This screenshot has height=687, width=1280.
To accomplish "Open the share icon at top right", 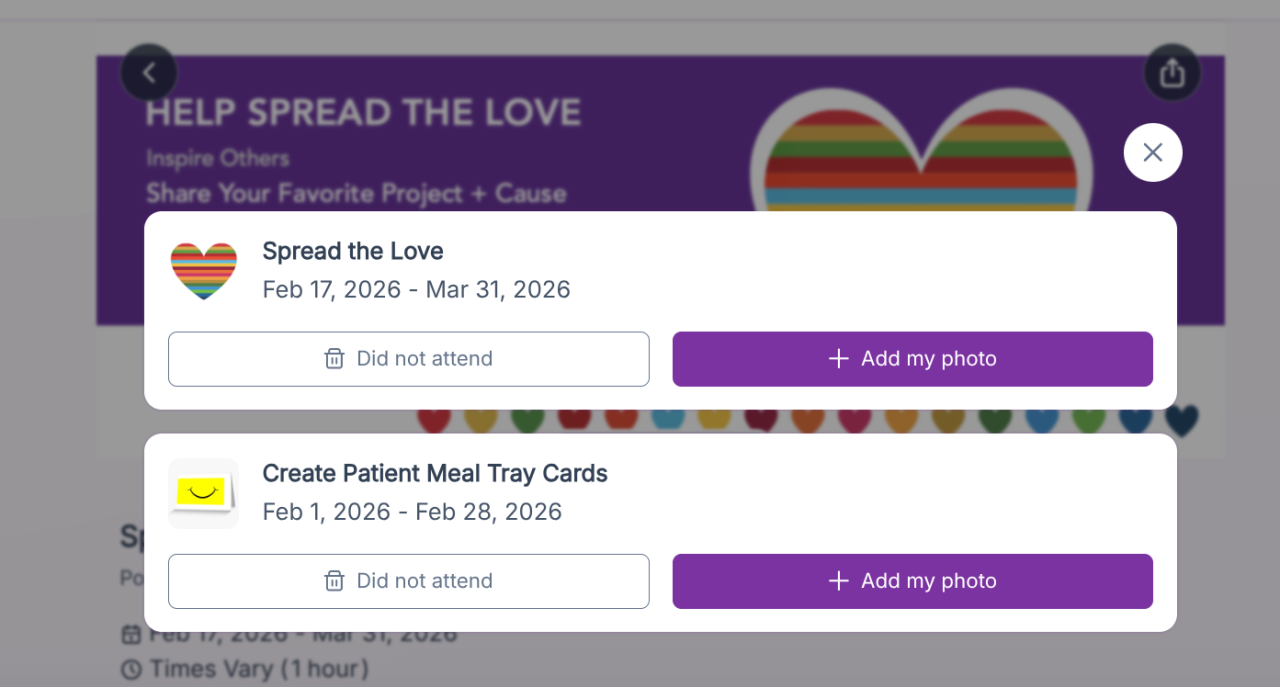I will pyautogui.click(x=1172, y=72).
